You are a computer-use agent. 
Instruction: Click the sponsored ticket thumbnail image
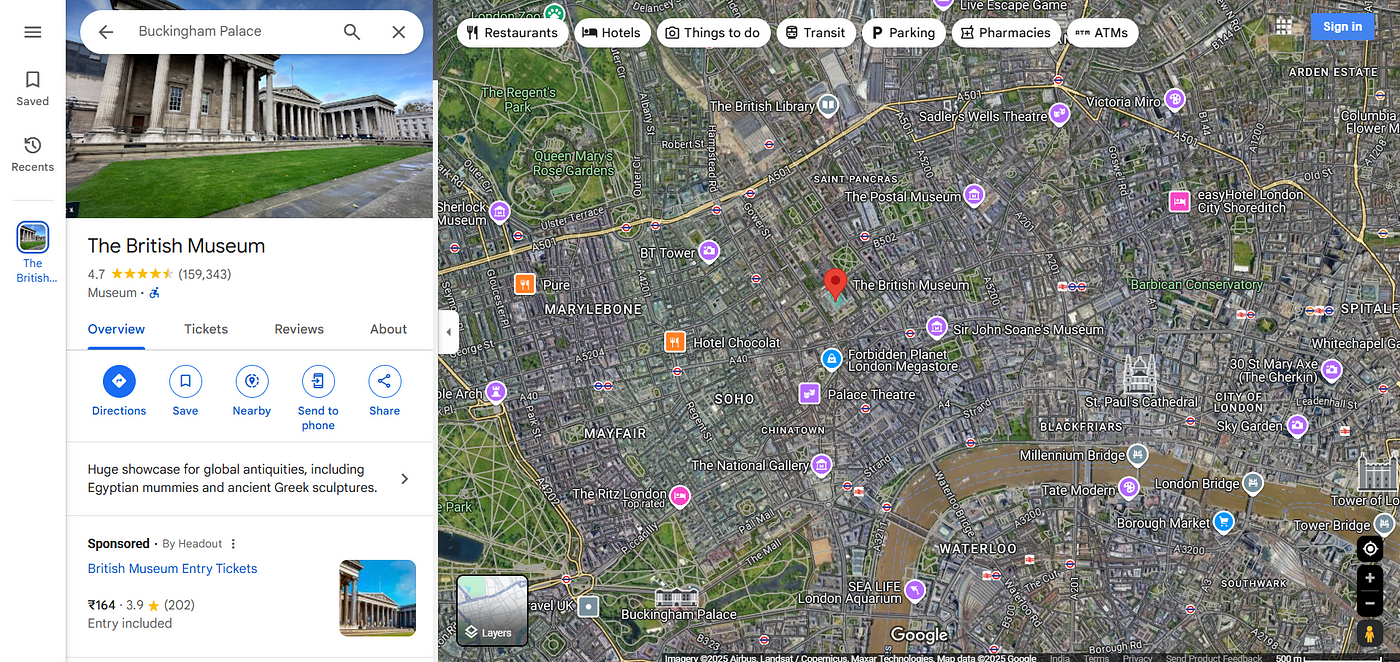[x=377, y=598]
